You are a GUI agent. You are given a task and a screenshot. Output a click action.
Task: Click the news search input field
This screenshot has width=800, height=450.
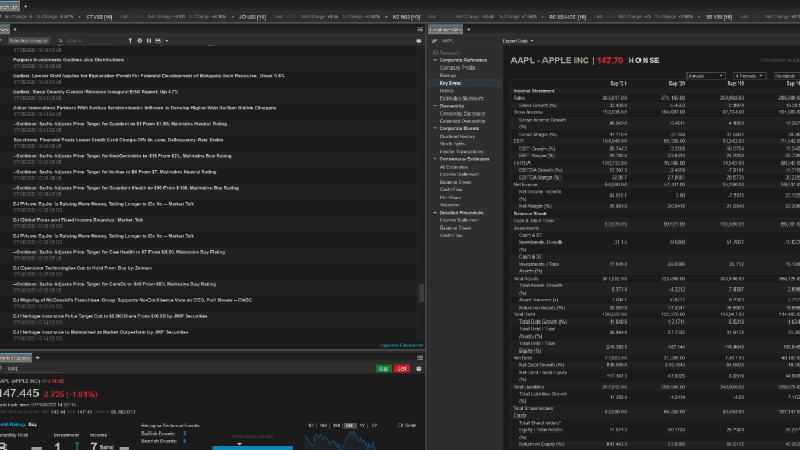coord(94,41)
